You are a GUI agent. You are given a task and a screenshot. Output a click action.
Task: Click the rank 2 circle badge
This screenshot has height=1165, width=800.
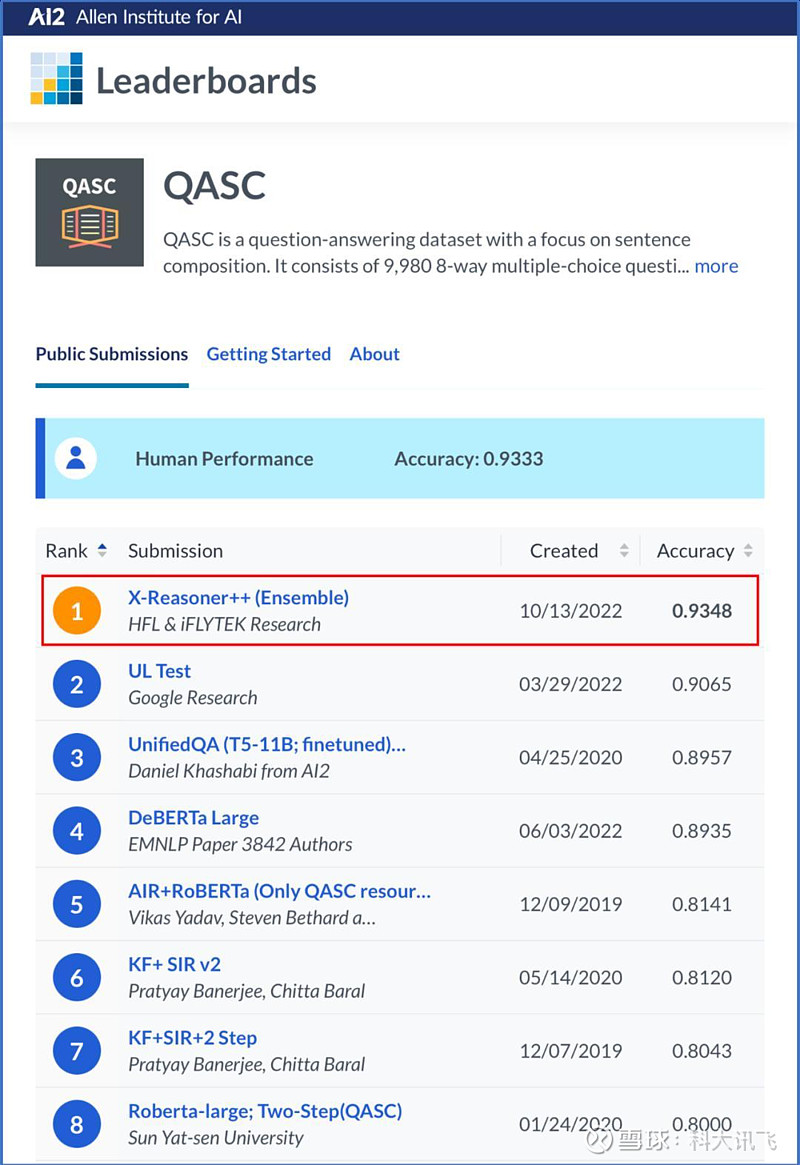[x=77, y=684]
